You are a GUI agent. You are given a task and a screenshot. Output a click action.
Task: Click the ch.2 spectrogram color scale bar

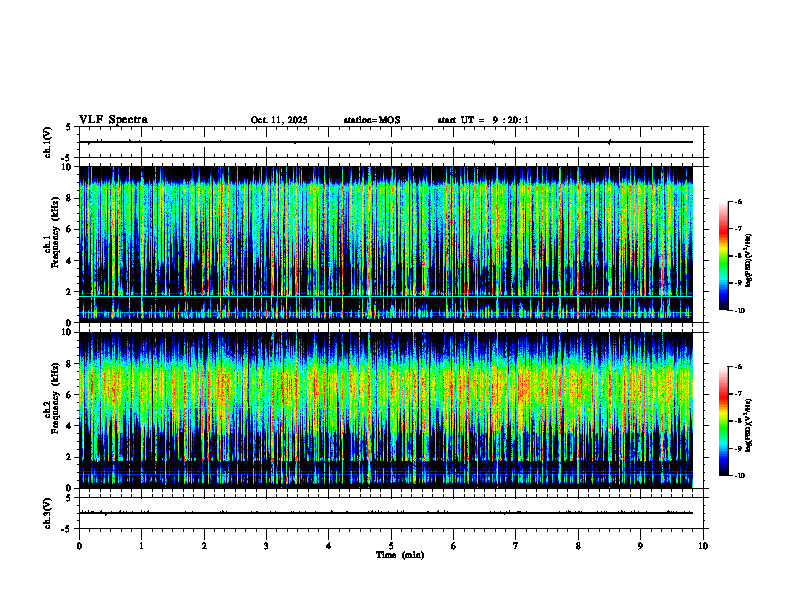tap(723, 421)
